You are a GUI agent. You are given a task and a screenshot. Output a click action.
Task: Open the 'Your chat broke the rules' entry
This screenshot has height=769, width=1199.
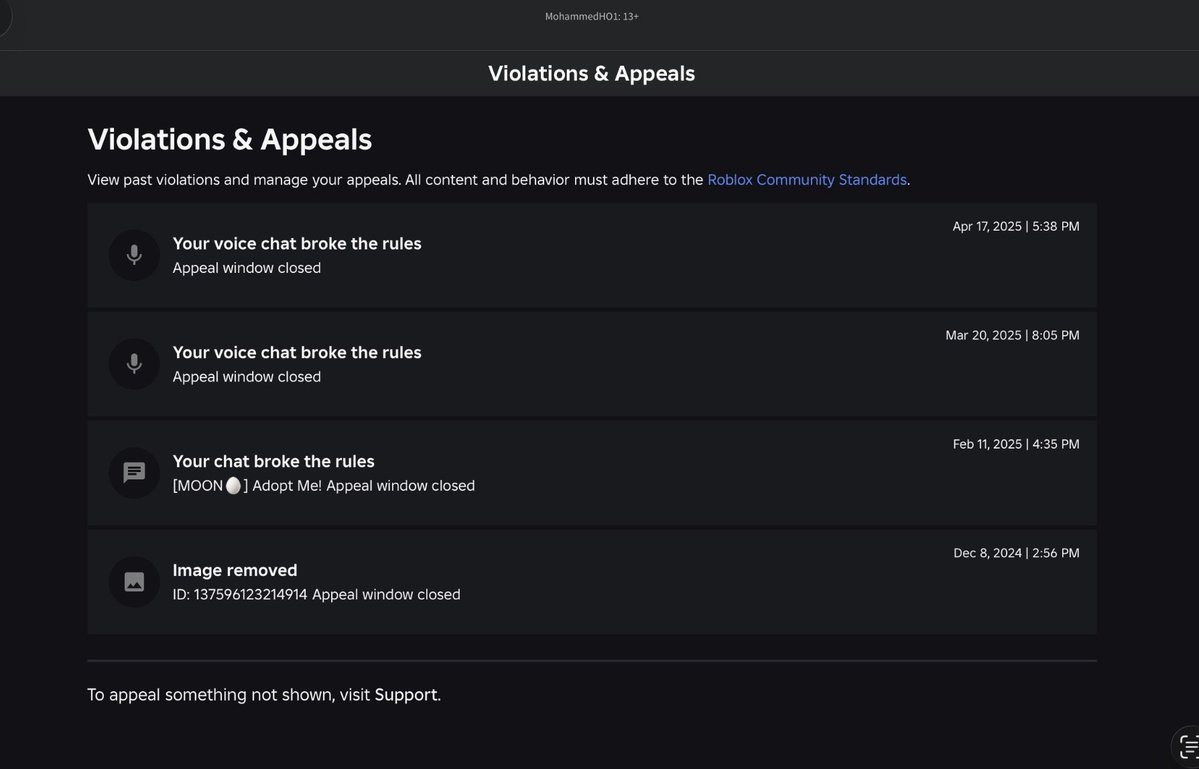tap(592, 472)
